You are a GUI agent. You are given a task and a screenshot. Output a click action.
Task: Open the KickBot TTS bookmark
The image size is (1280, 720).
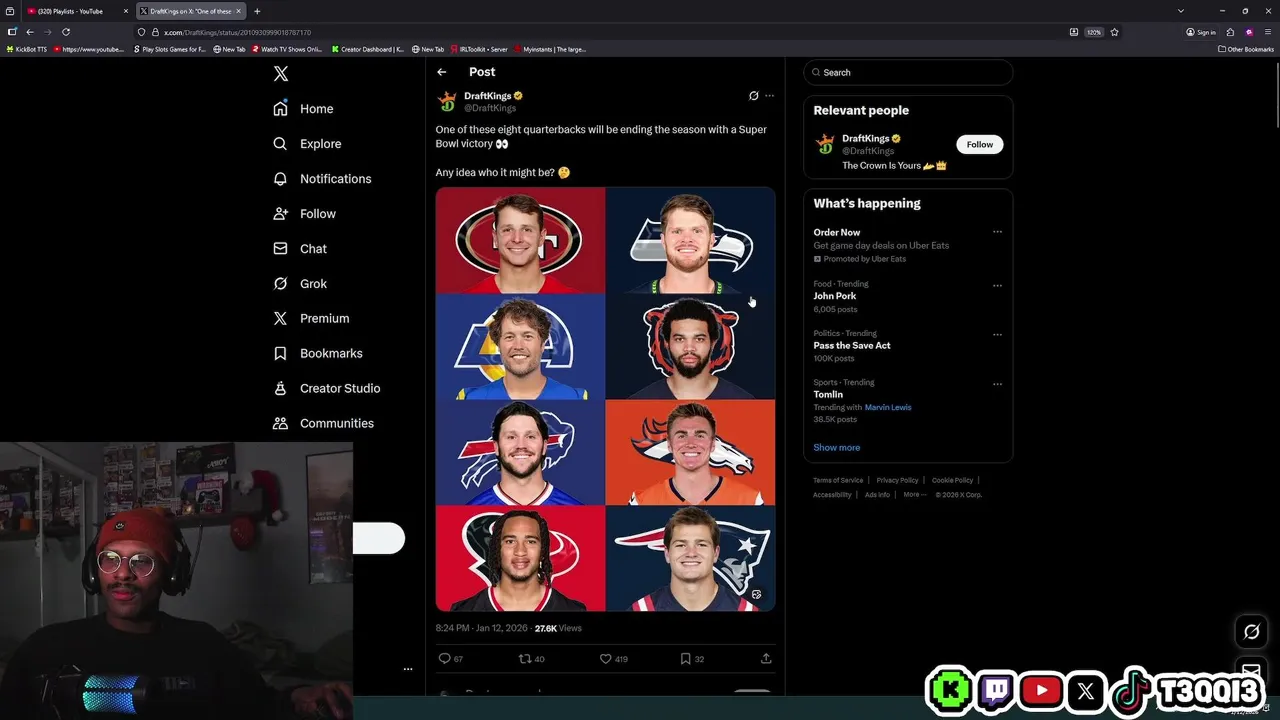[x=27, y=49]
